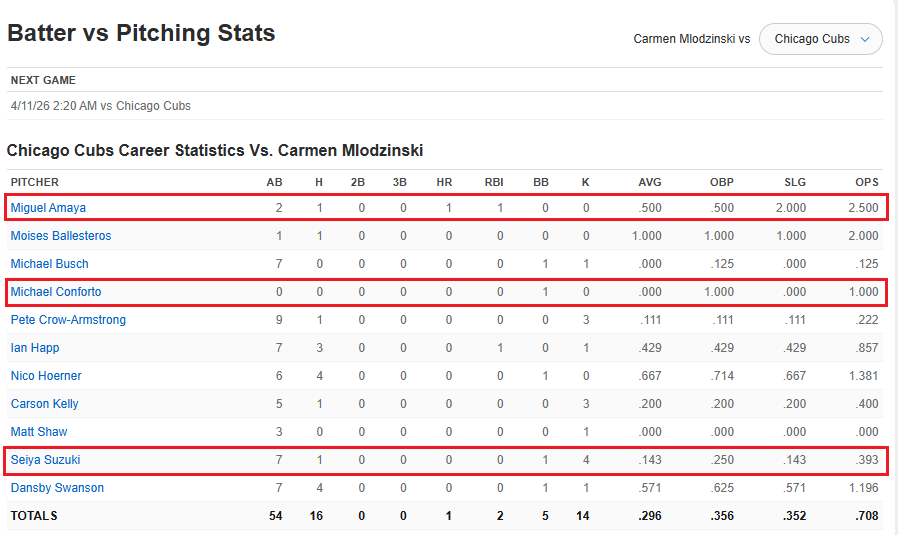The height and width of the screenshot is (535, 898).
Task: Click the PITCHER column header
Action: click(x=35, y=182)
